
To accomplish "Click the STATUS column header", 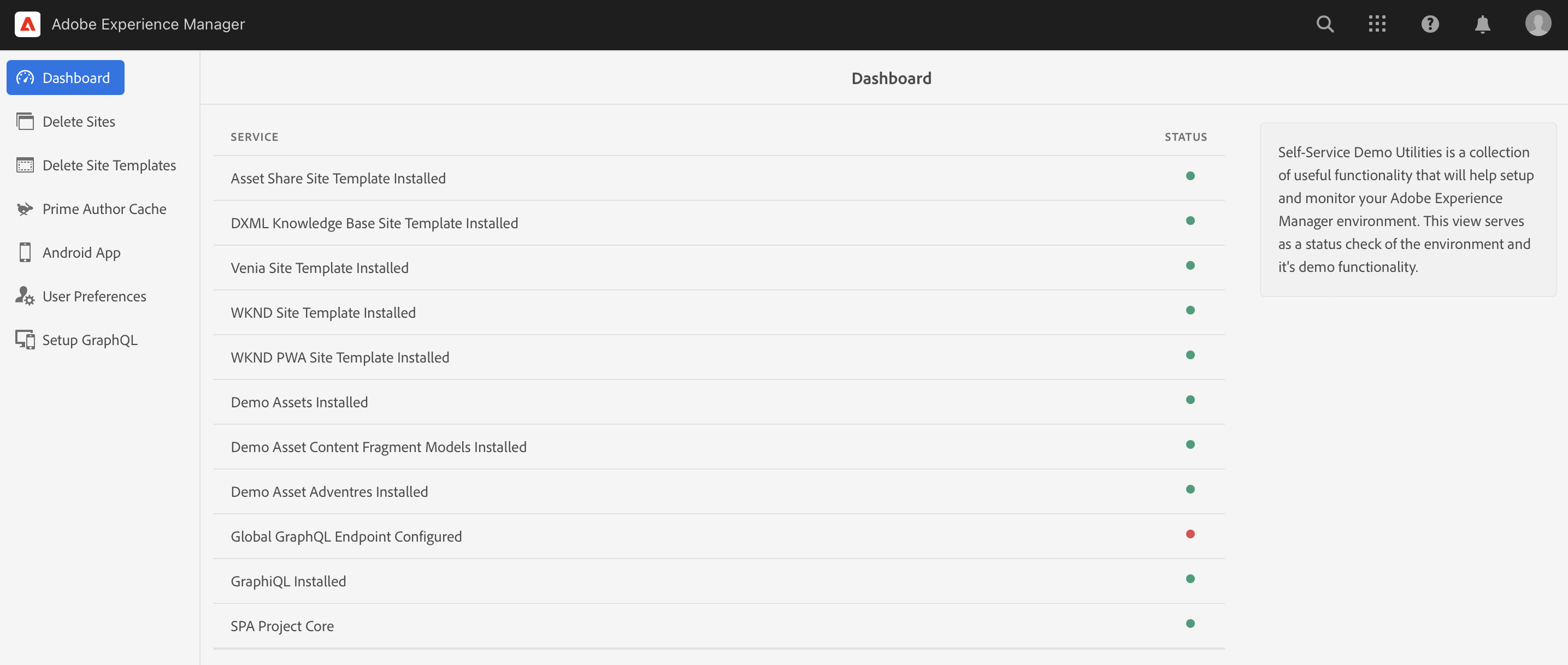I will pos(1185,137).
